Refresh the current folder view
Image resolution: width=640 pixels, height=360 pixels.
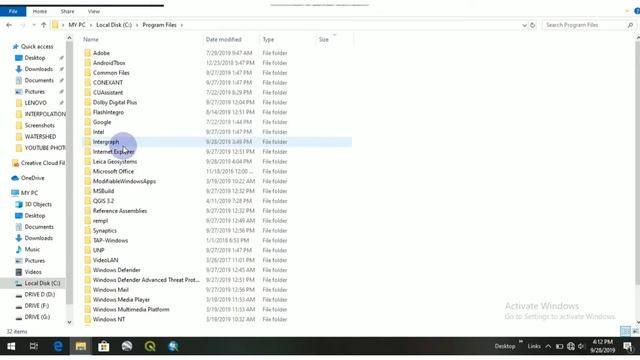(x=533, y=25)
